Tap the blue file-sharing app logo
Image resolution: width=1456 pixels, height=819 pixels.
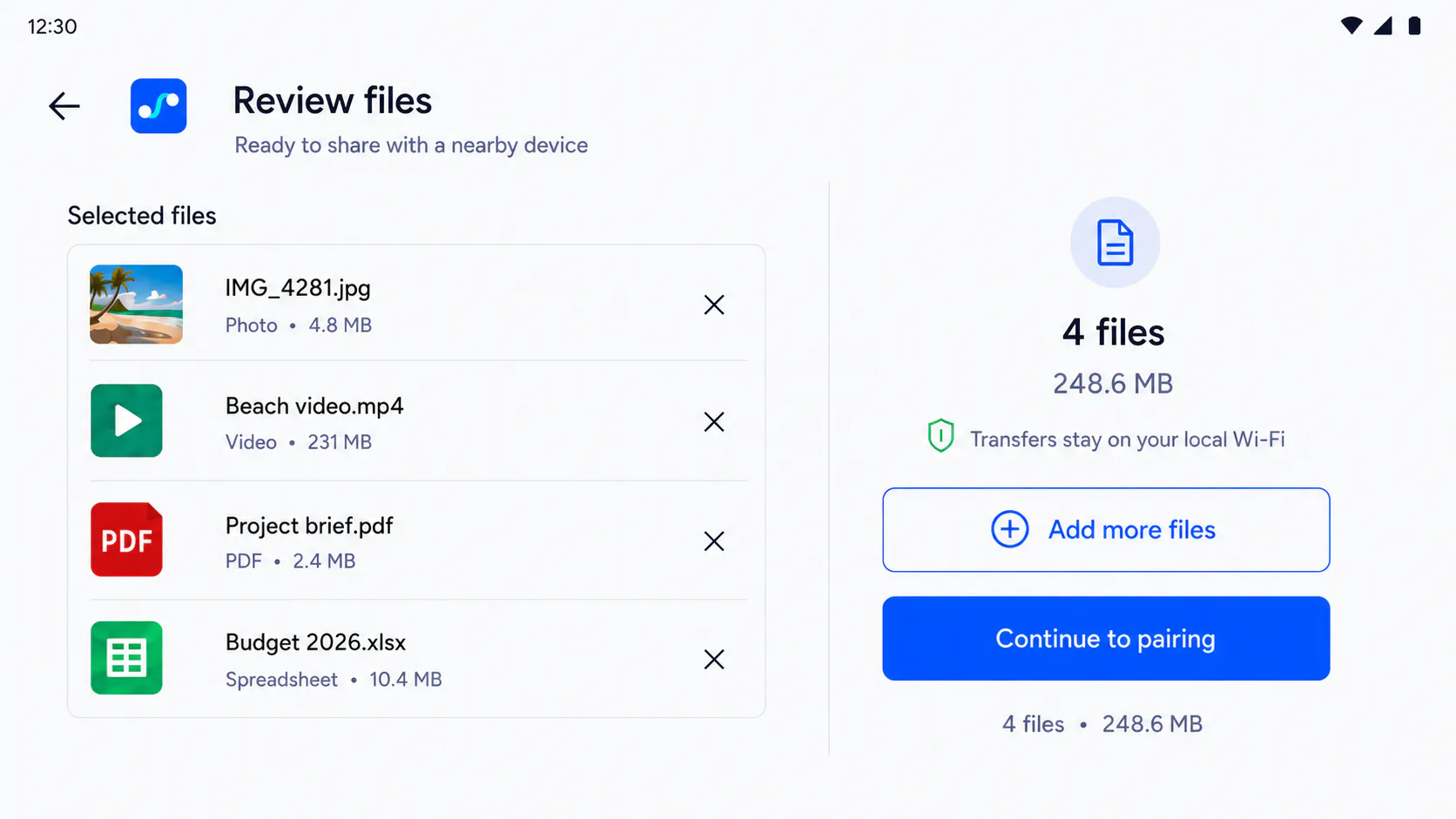coord(158,106)
